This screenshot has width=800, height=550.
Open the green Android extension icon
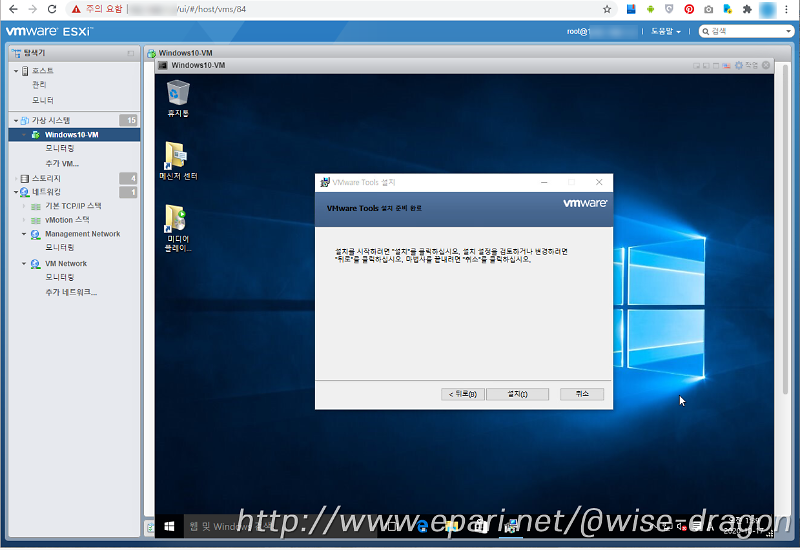pyautogui.click(x=651, y=9)
